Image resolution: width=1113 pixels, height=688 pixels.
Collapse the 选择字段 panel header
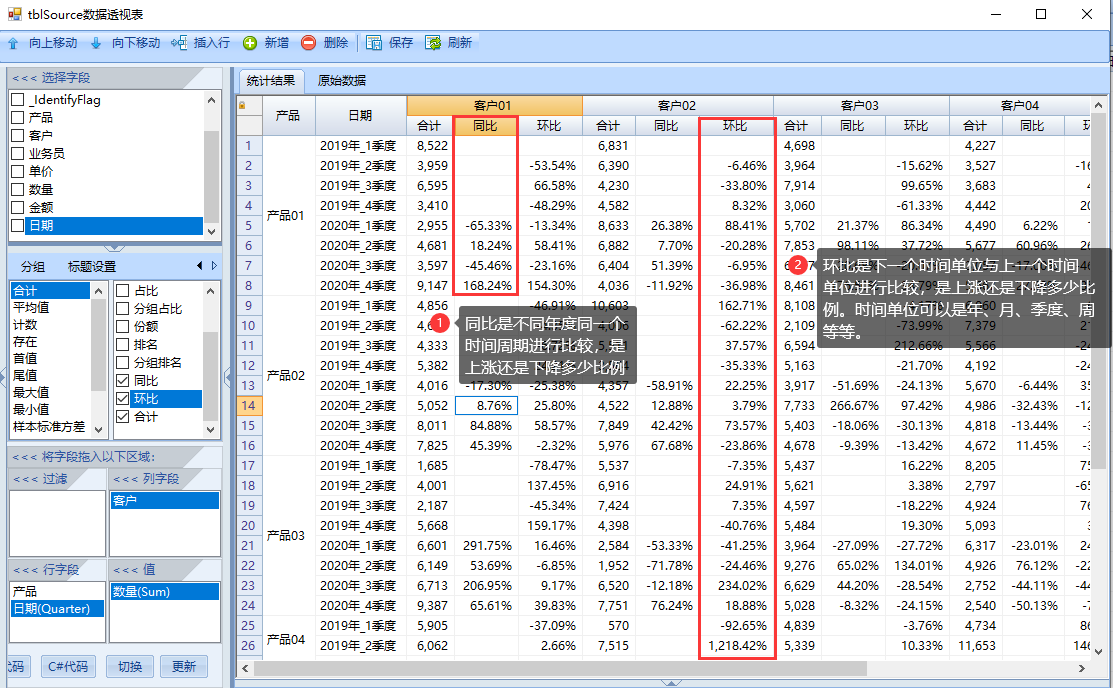pyautogui.click(x=114, y=77)
